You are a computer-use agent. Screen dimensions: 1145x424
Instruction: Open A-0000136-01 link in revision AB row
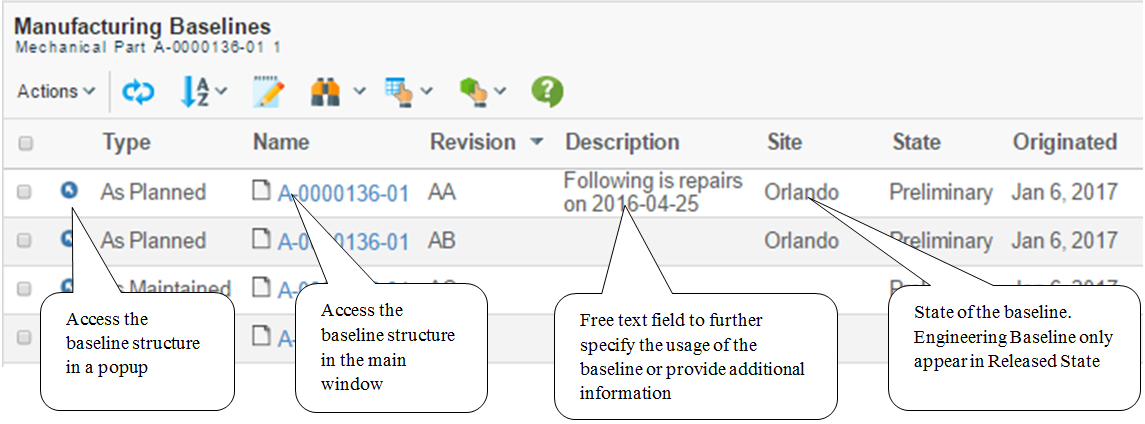click(x=343, y=241)
